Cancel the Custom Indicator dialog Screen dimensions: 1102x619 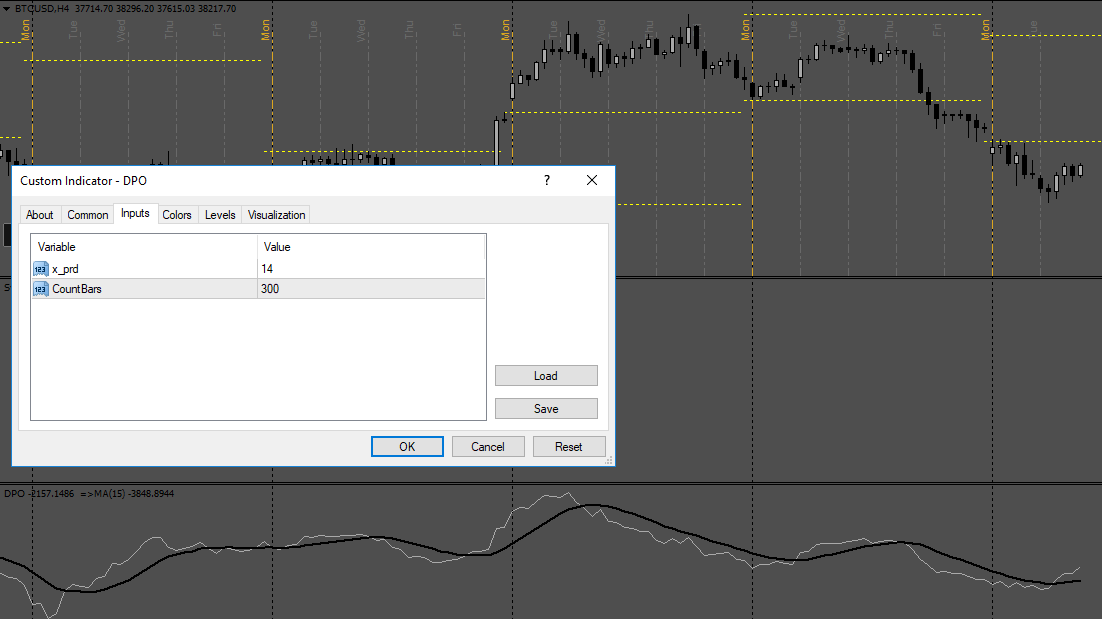(x=488, y=447)
